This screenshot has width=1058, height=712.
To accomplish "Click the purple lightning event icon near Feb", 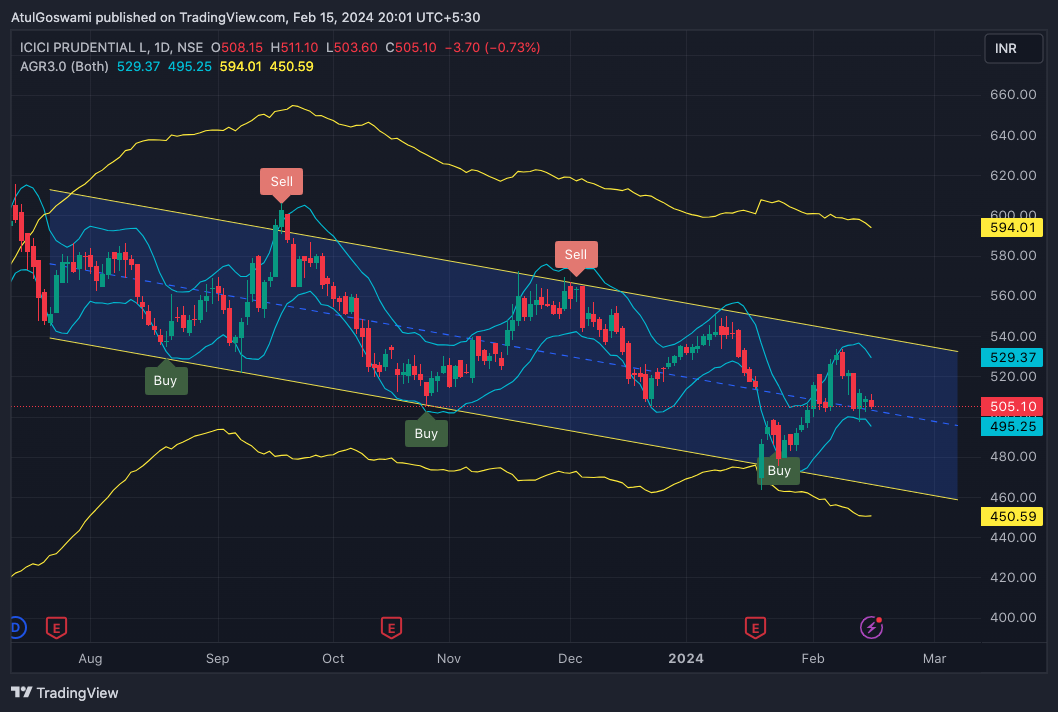I will click(871, 628).
